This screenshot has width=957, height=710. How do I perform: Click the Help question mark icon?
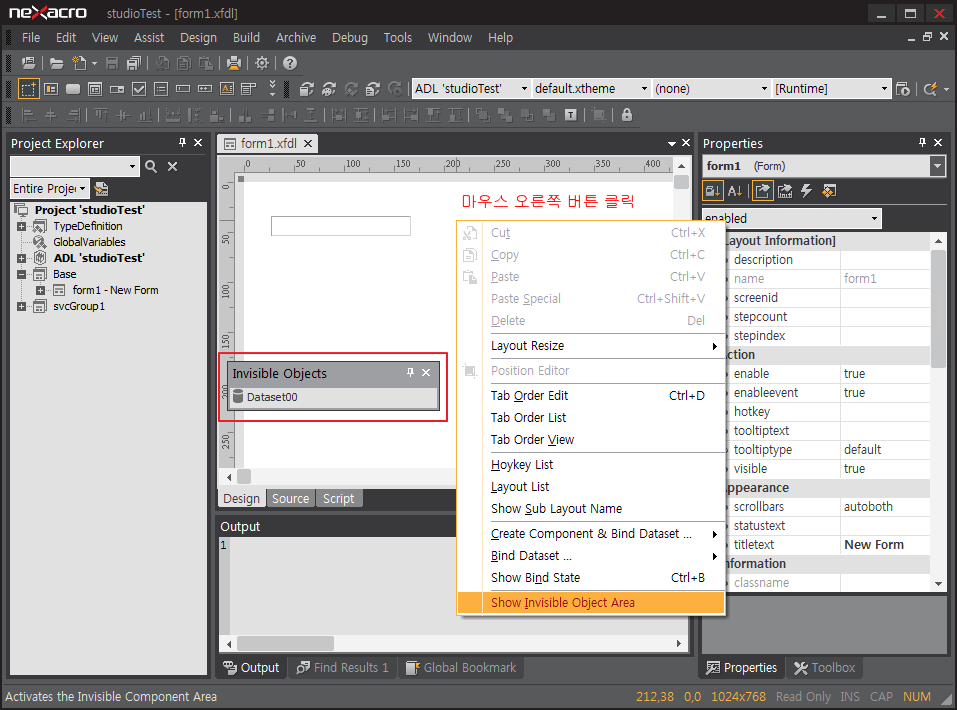(290, 63)
